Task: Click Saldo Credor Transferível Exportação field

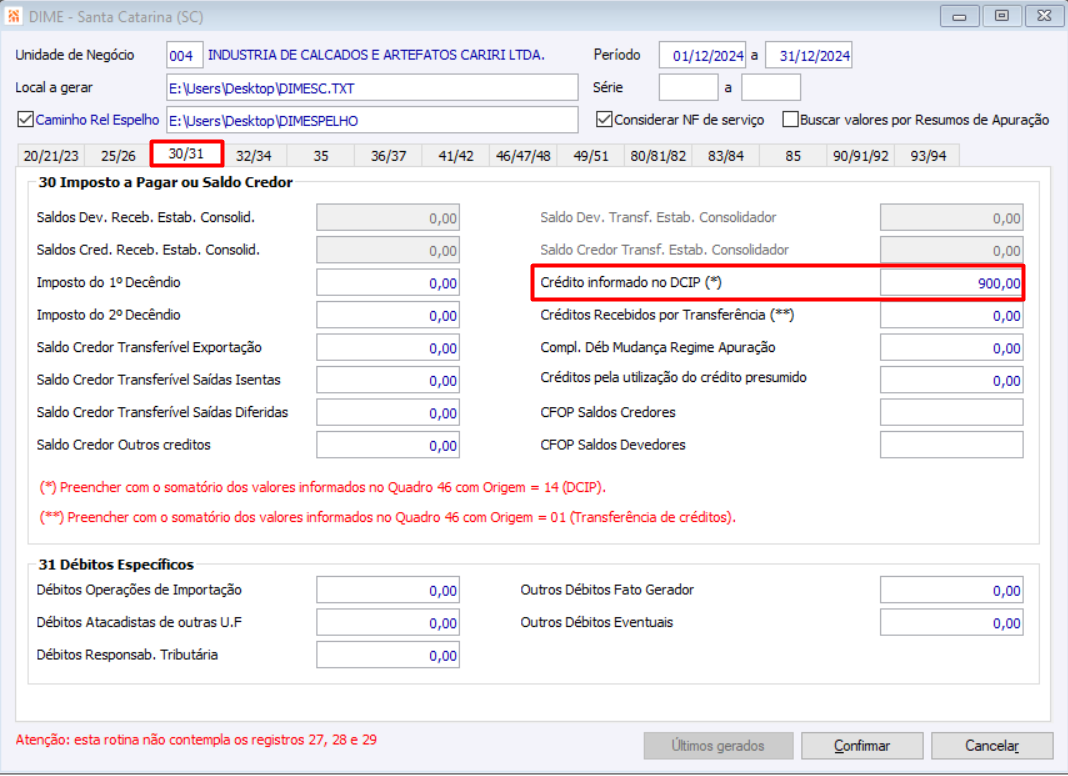Action: coord(388,347)
